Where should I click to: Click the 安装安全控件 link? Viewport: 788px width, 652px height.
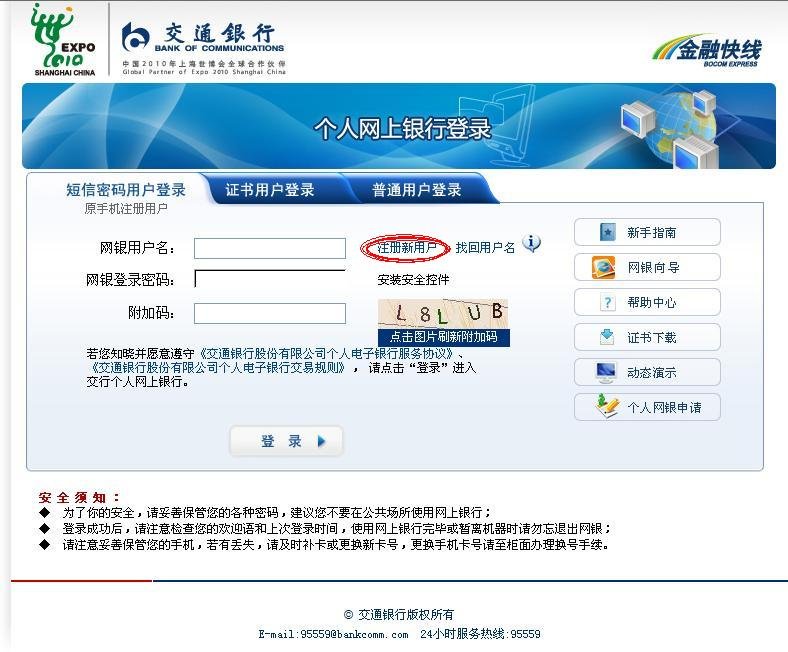(x=413, y=280)
